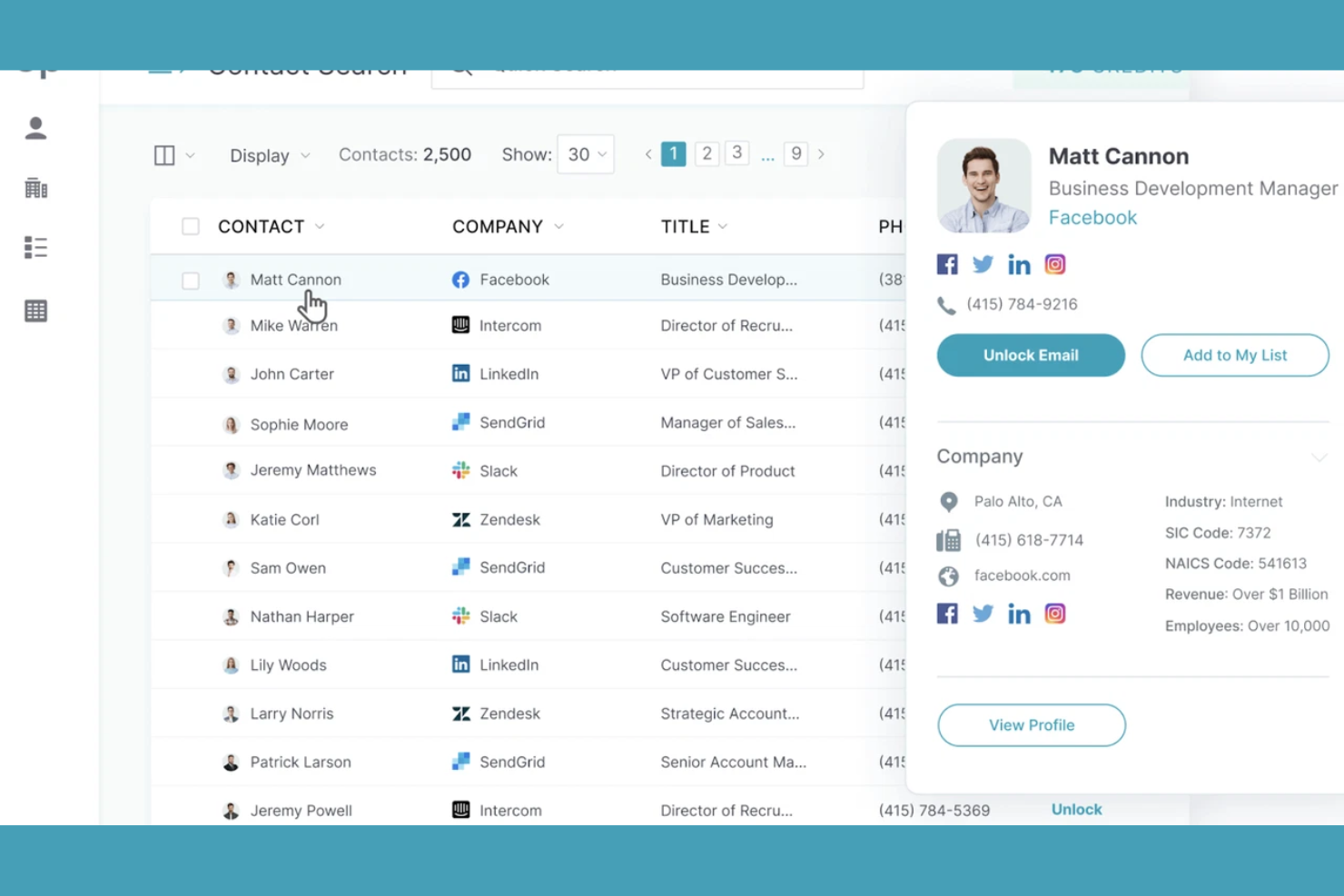
Task: Click Facebook logo in Matt Cannon row
Action: pos(460,280)
